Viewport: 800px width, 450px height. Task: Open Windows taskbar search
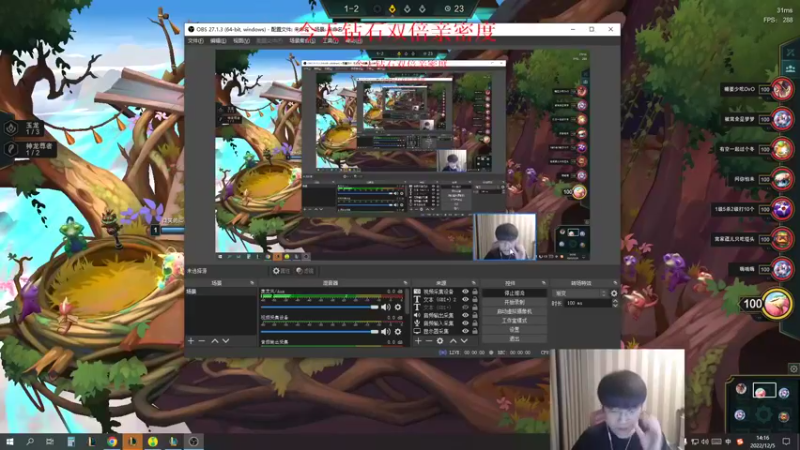click(x=30, y=441)
